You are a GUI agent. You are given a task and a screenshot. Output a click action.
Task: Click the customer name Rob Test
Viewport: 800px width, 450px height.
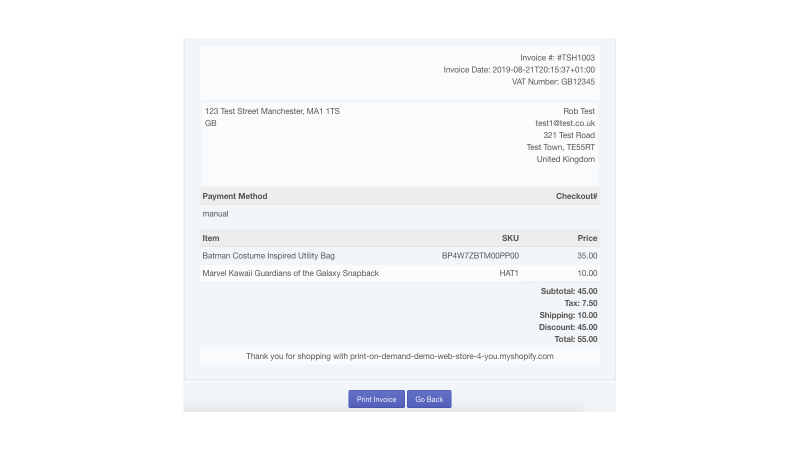(579, 111)
